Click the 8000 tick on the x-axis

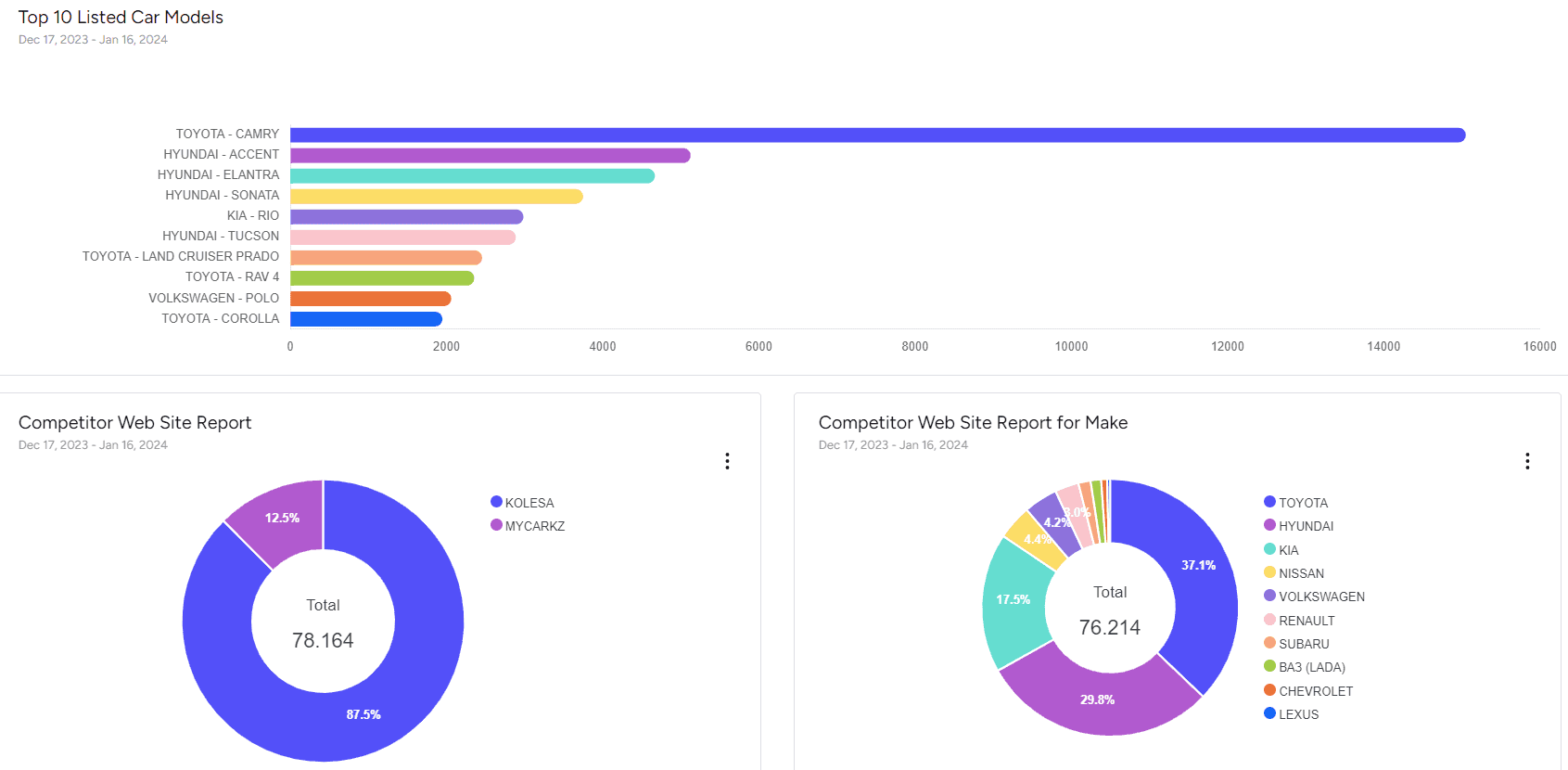point(914,346)
